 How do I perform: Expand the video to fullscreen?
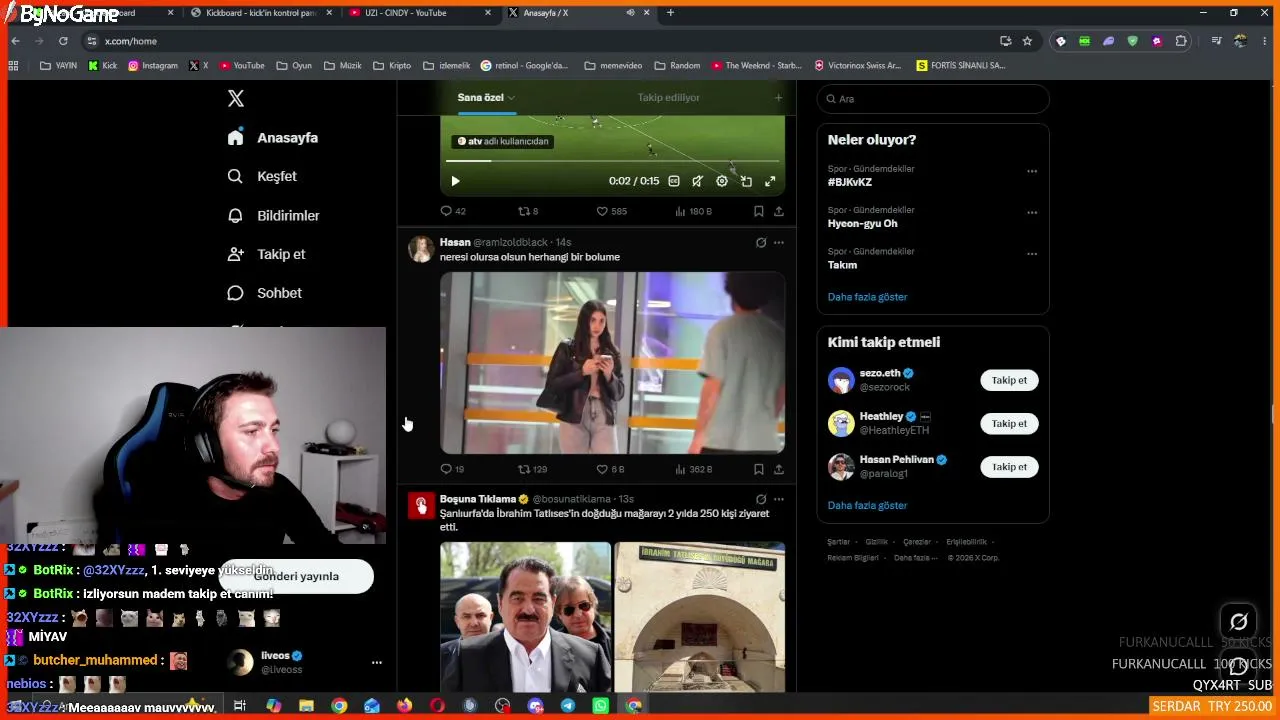pos(770,181)
